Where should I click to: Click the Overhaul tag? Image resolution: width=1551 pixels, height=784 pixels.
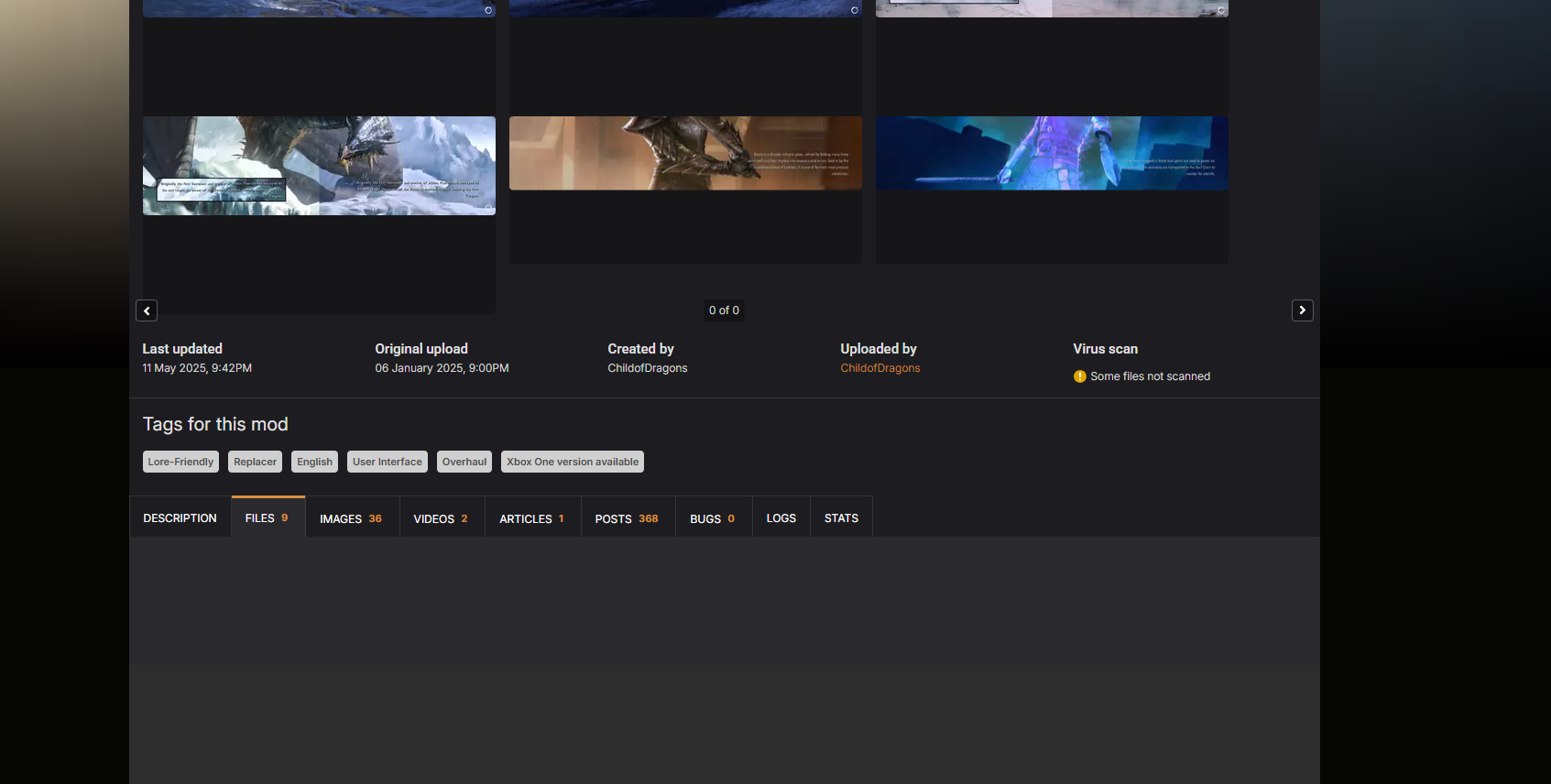(464, 462)
